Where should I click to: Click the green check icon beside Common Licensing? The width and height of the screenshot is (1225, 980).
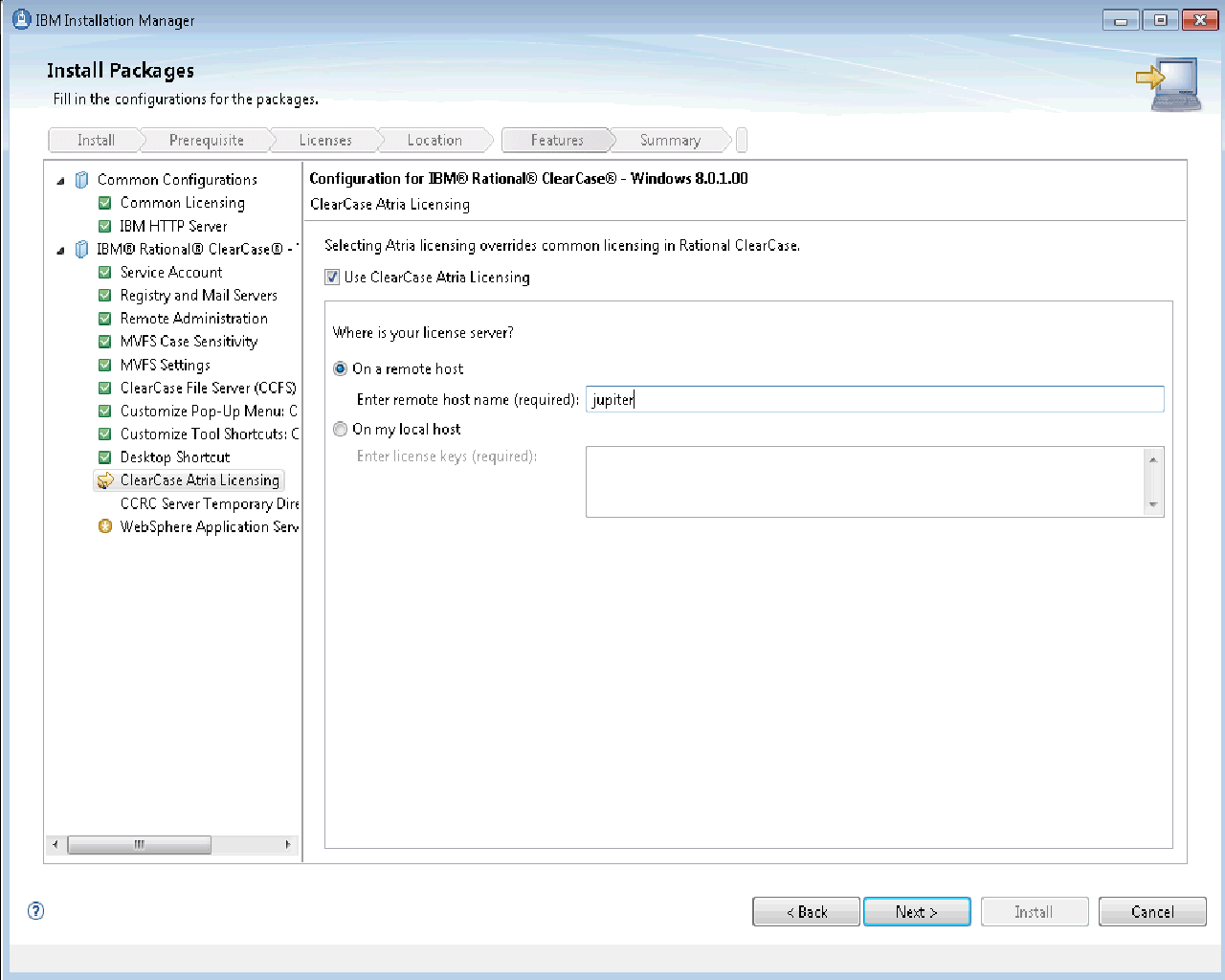point(105,203)
